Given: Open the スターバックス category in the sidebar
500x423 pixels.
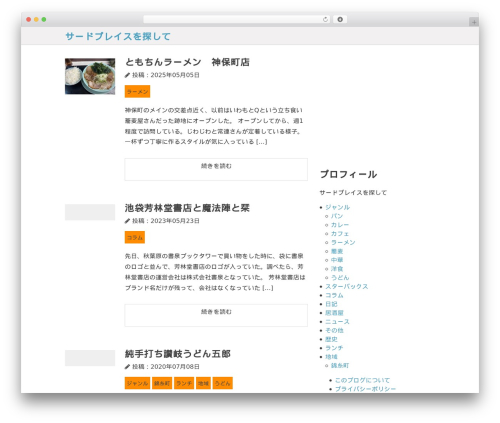Looking at the screenshot, I should pos(347,286).
